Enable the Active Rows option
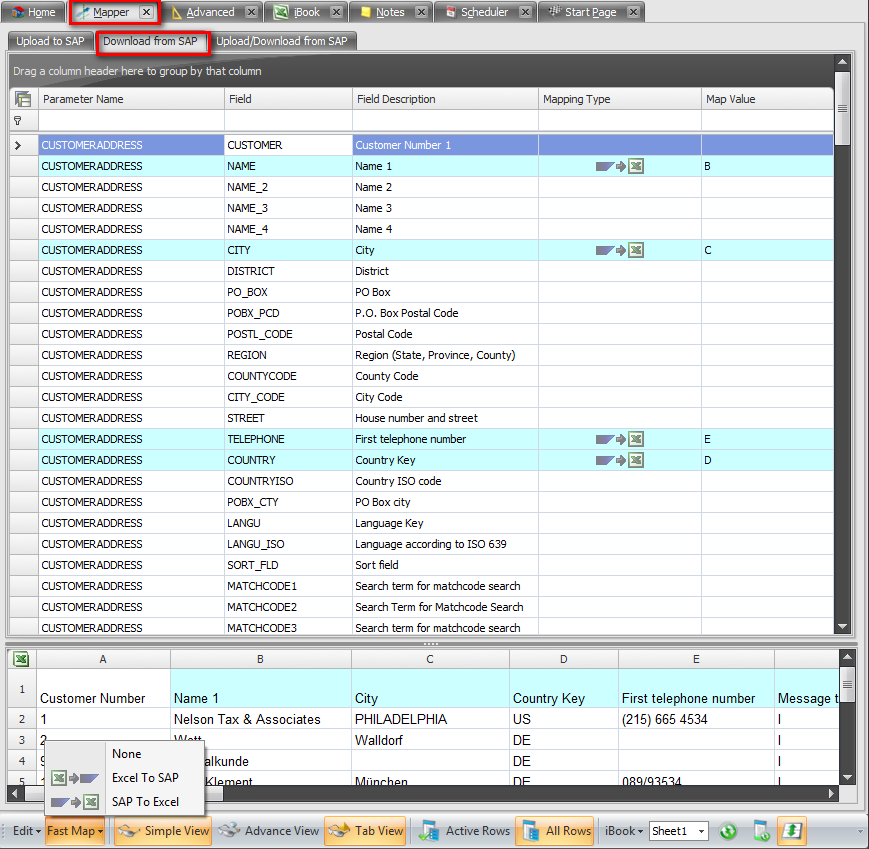Viewport: 869px width, 849px height. 465,831
